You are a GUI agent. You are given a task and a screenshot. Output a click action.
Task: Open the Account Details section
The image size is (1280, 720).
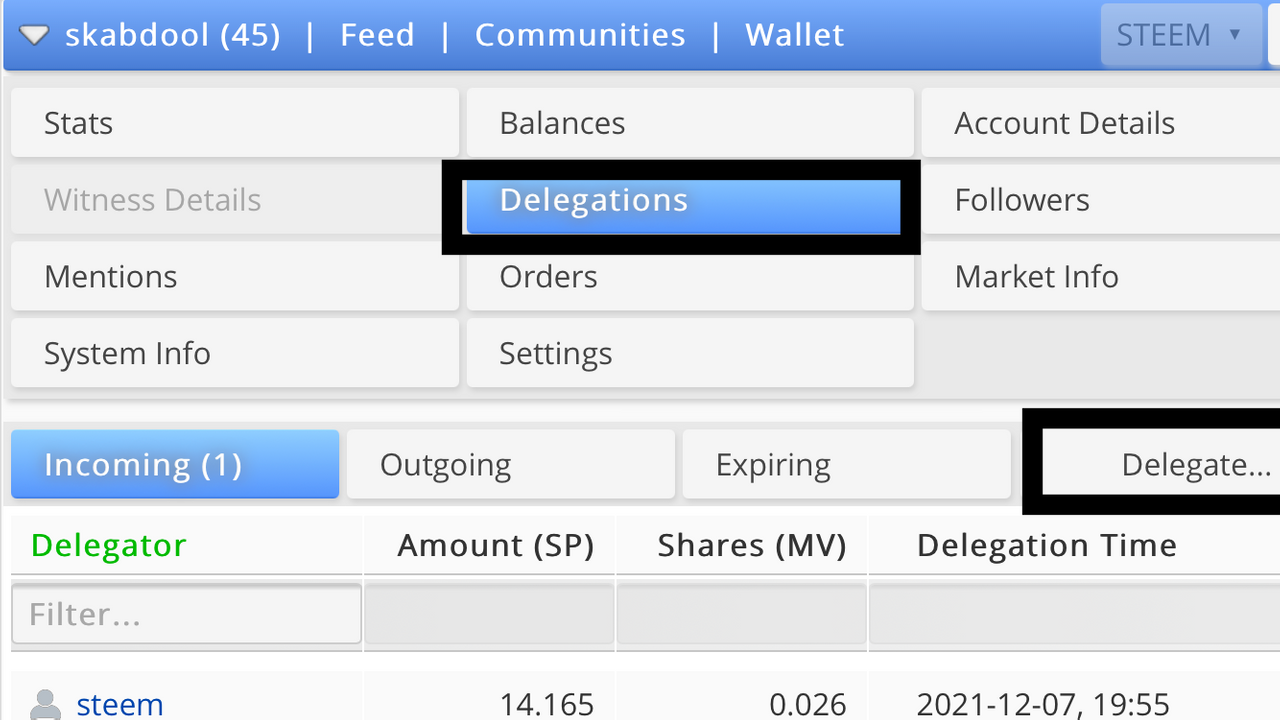[1101, 123]
